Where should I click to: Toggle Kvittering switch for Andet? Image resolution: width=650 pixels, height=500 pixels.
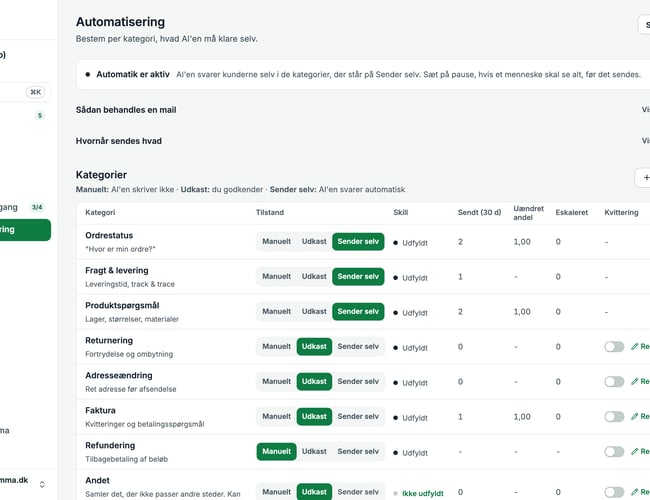pyautogui.click(x=614, y=492)
